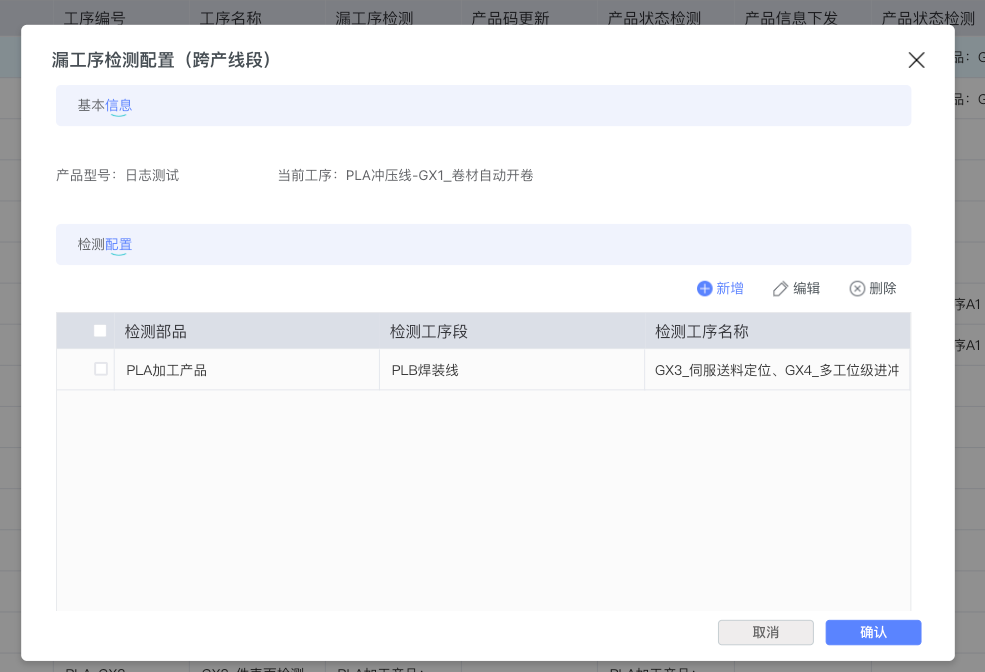Click the 检测工序段 column header
This screenshot has height=672, width=985.
click(429, 332)
